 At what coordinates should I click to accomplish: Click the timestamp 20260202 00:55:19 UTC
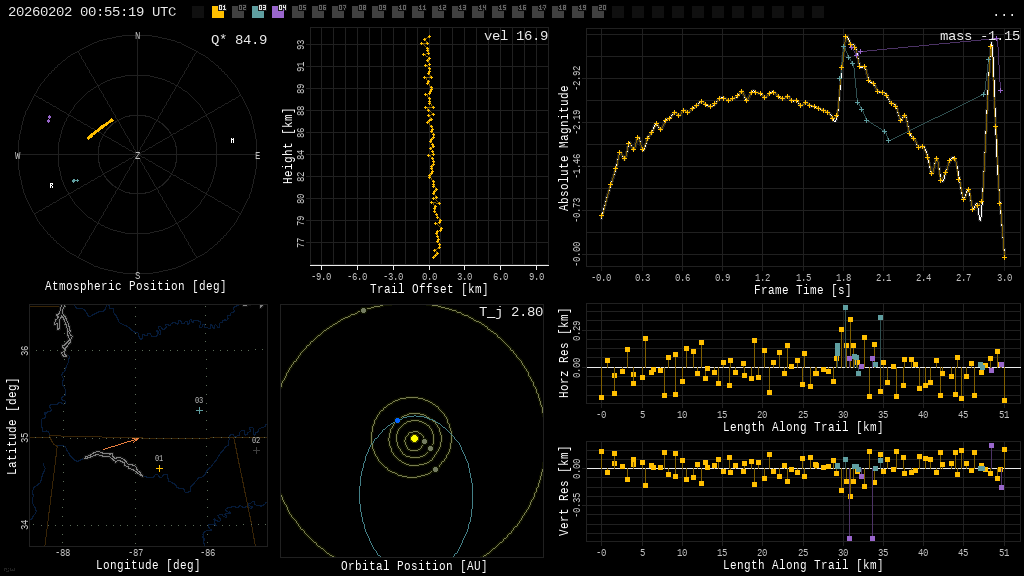[92, 12]
